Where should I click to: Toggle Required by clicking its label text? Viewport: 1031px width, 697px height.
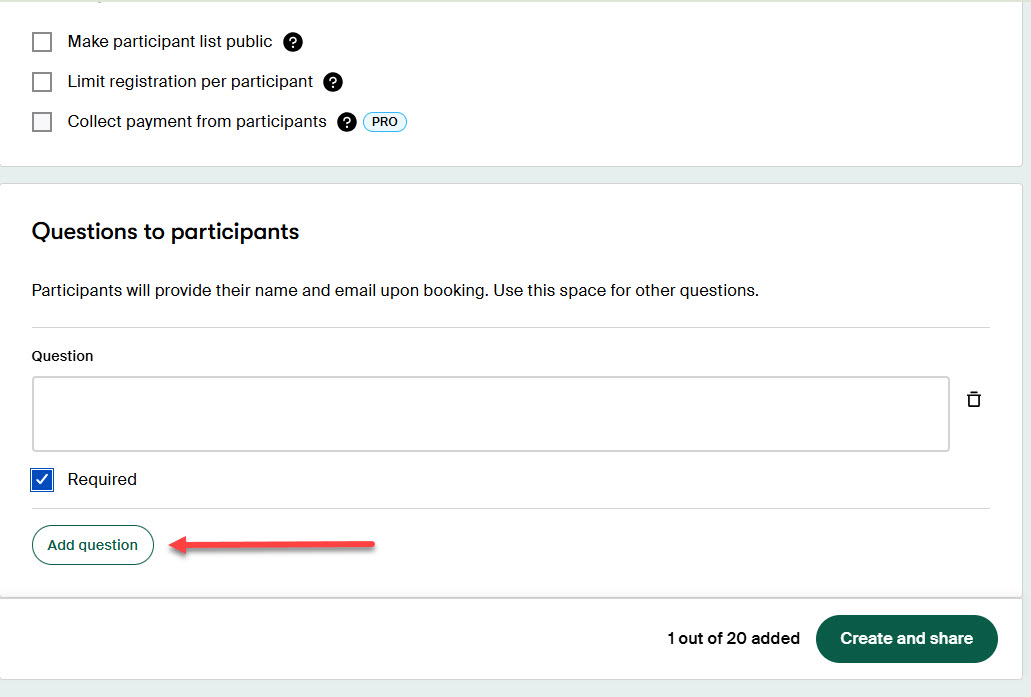(101, 479)
